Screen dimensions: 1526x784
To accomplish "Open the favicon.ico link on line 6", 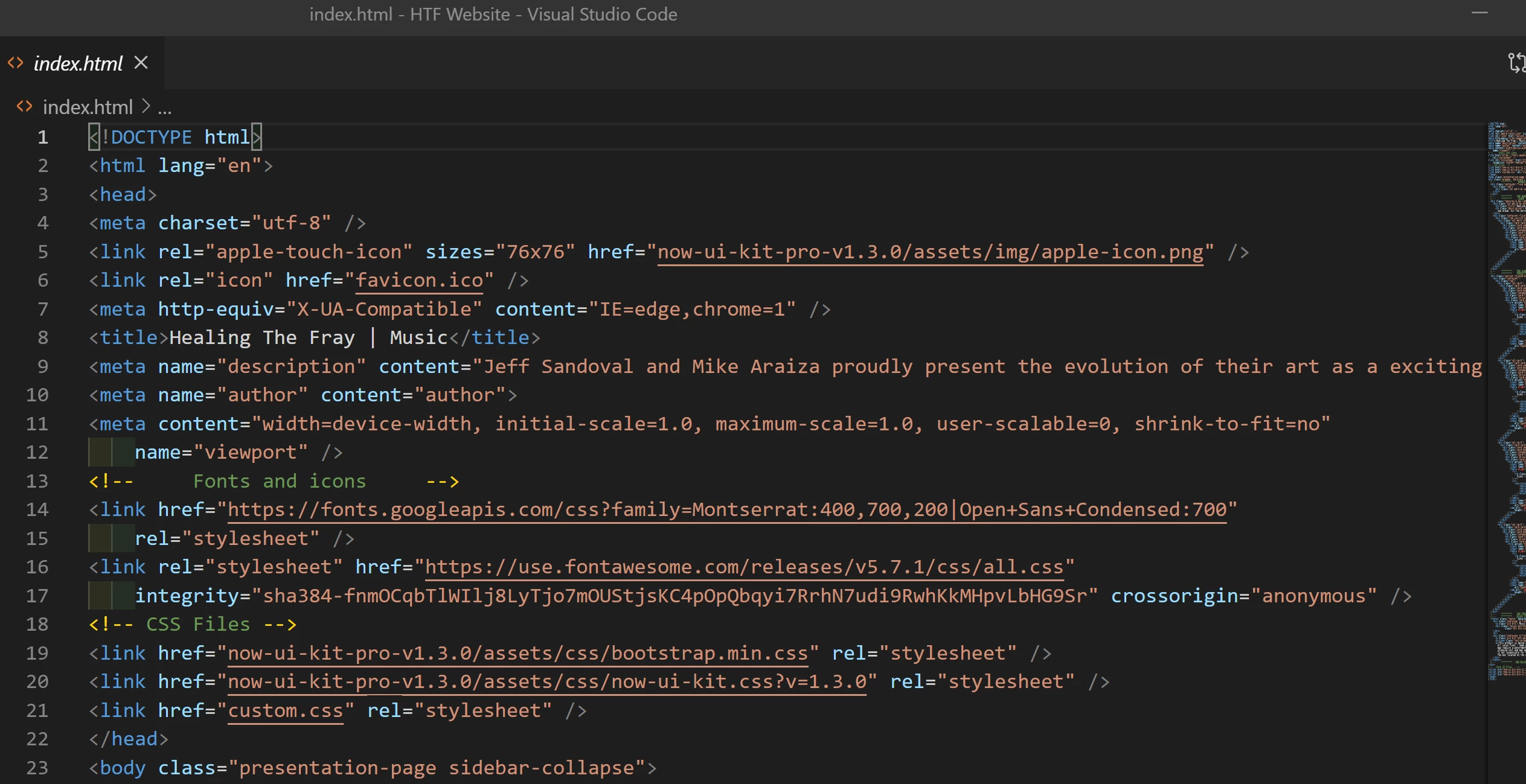I will 419,280.
